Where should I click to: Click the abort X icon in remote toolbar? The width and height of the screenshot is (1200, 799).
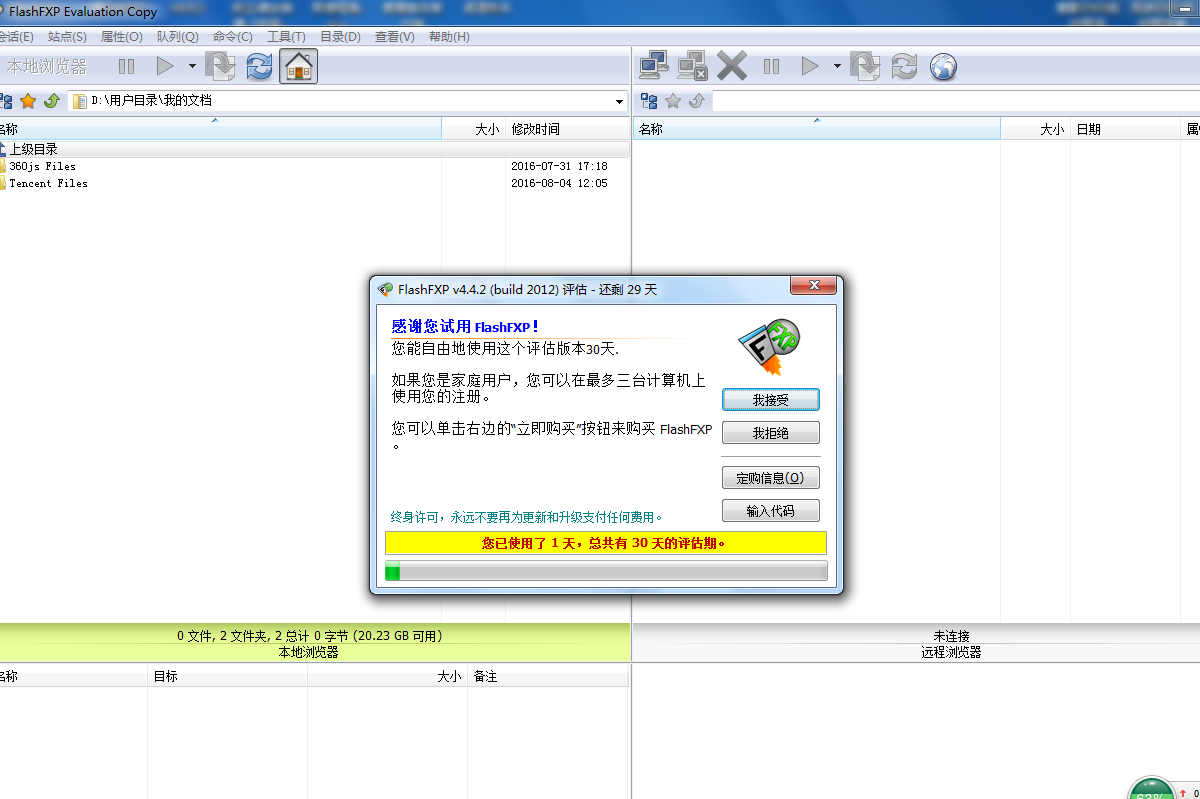point(732,67)
